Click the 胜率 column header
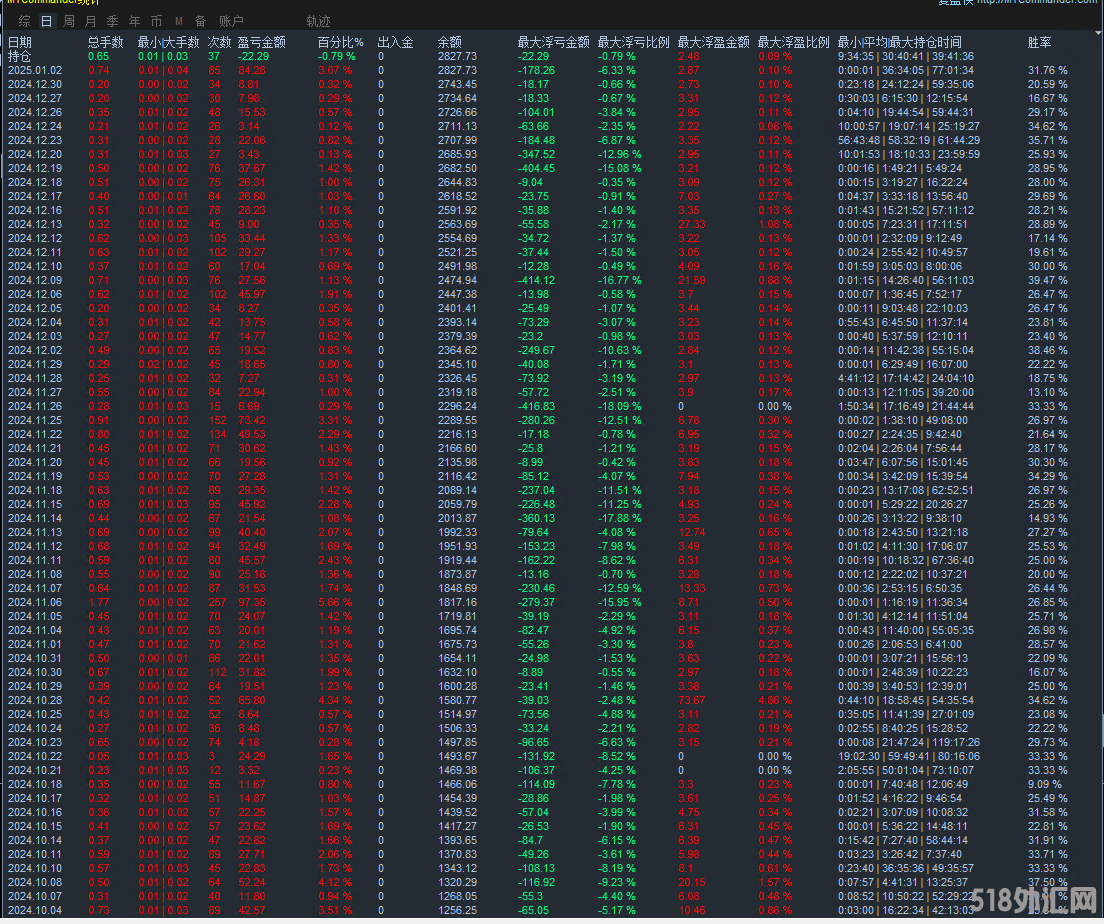The width and height of the screenshot is (1104, 924). coord(1039,42)
